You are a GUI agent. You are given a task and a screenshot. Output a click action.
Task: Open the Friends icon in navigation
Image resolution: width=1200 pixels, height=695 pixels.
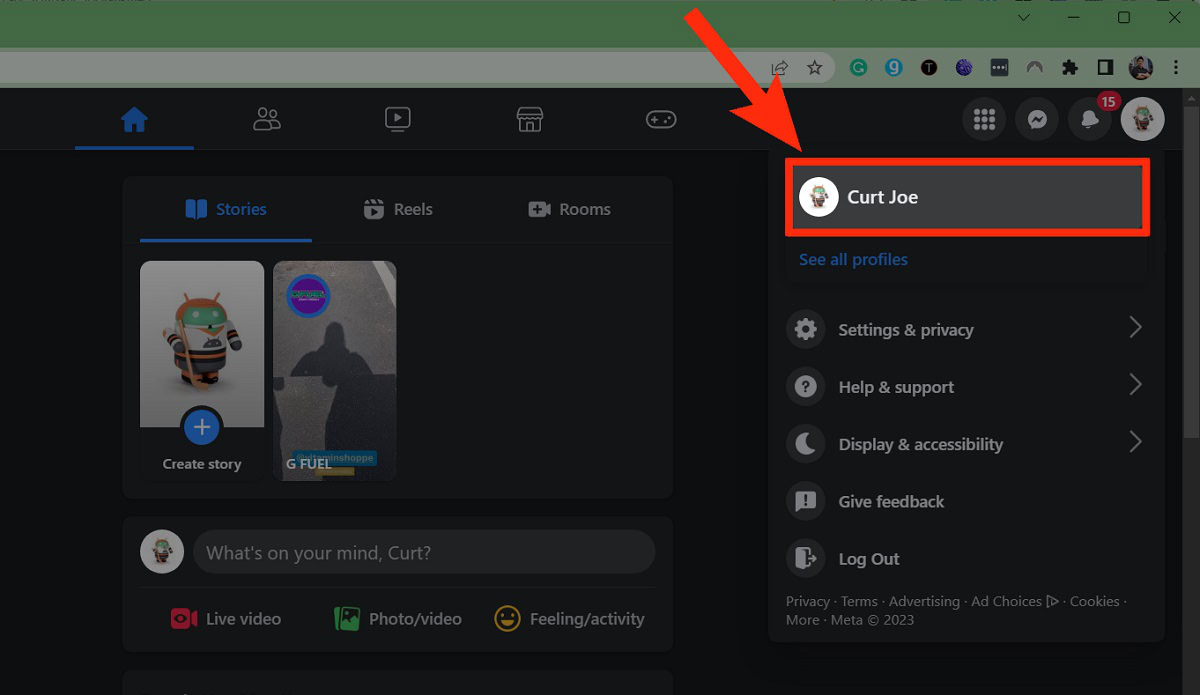(267, 120)
